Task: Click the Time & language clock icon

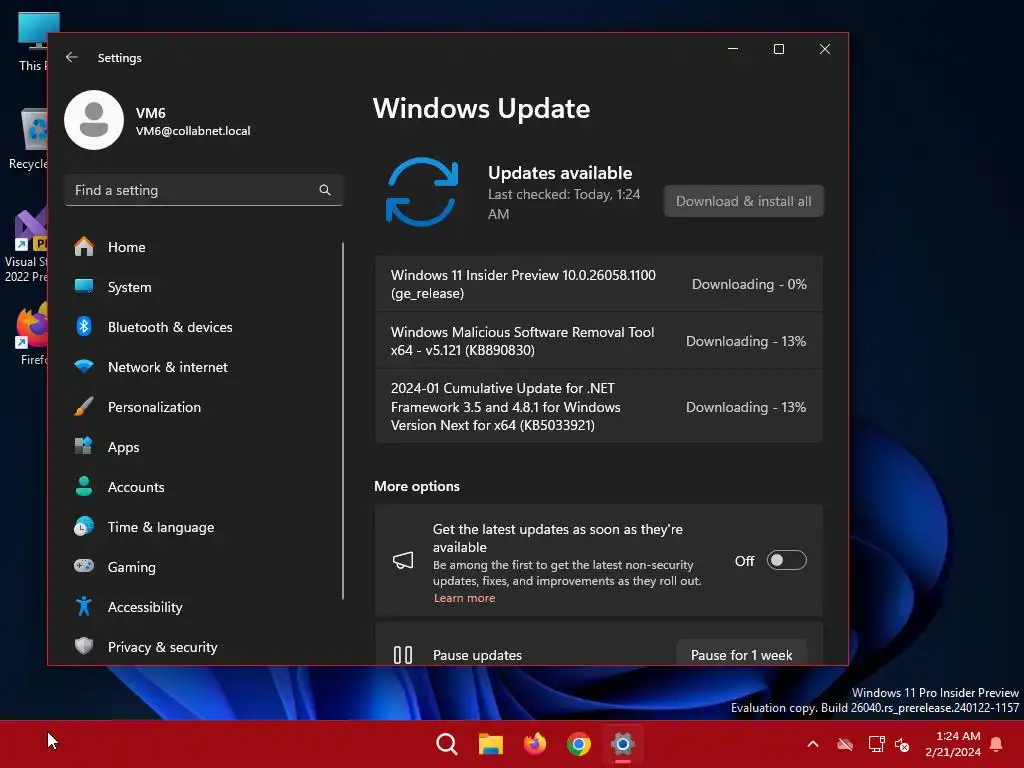Action: [x=84, y=526]
